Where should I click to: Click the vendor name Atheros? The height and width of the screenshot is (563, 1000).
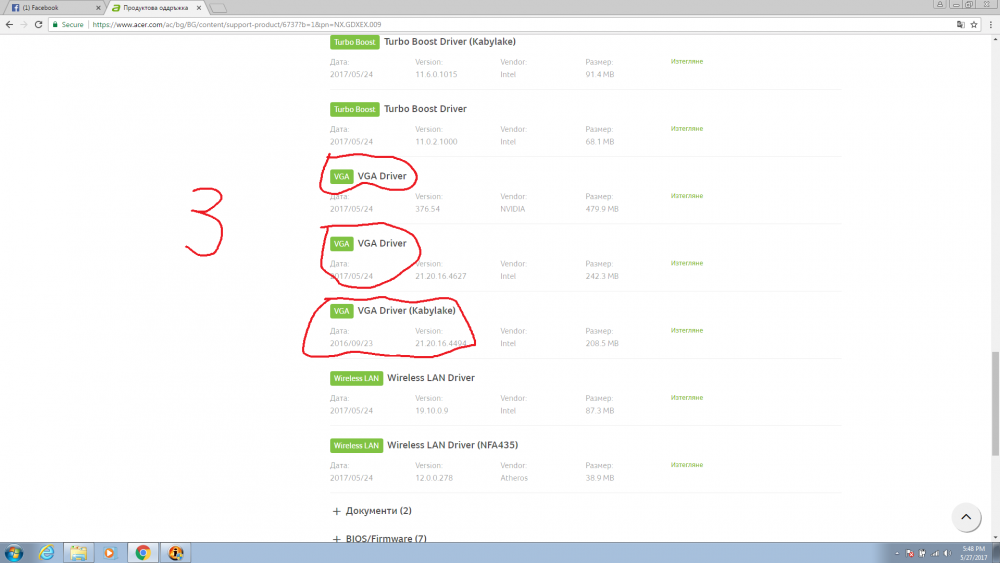click(x=514, y=478)
